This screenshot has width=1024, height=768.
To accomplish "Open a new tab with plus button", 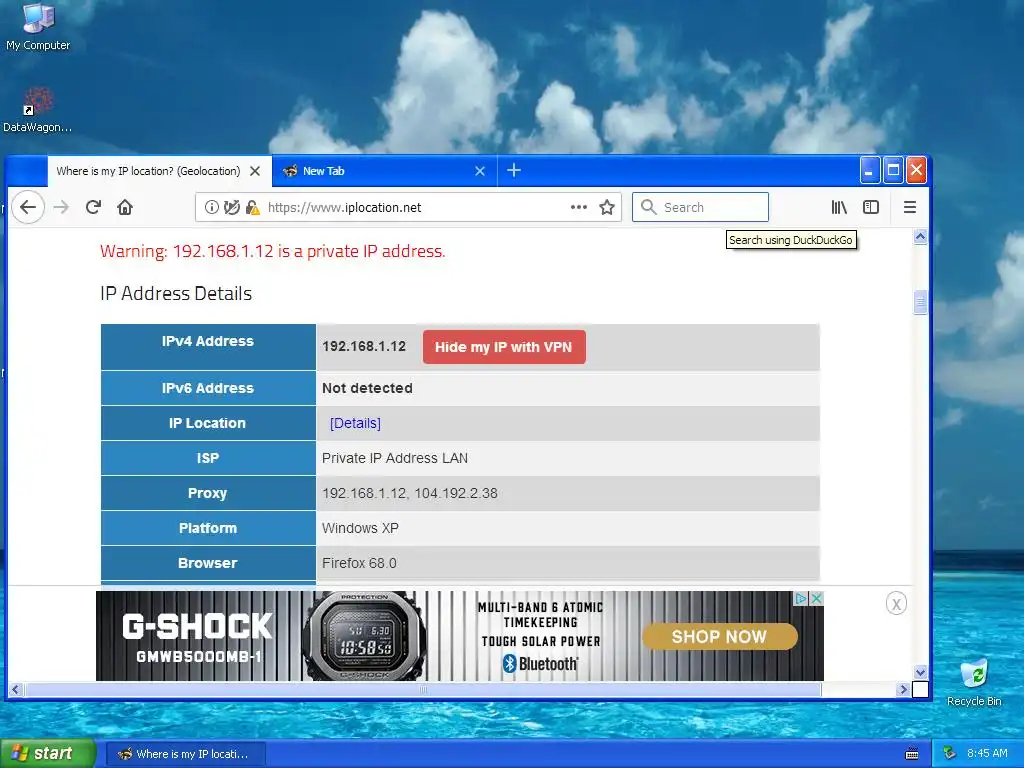I will click(x=514, y=170).
